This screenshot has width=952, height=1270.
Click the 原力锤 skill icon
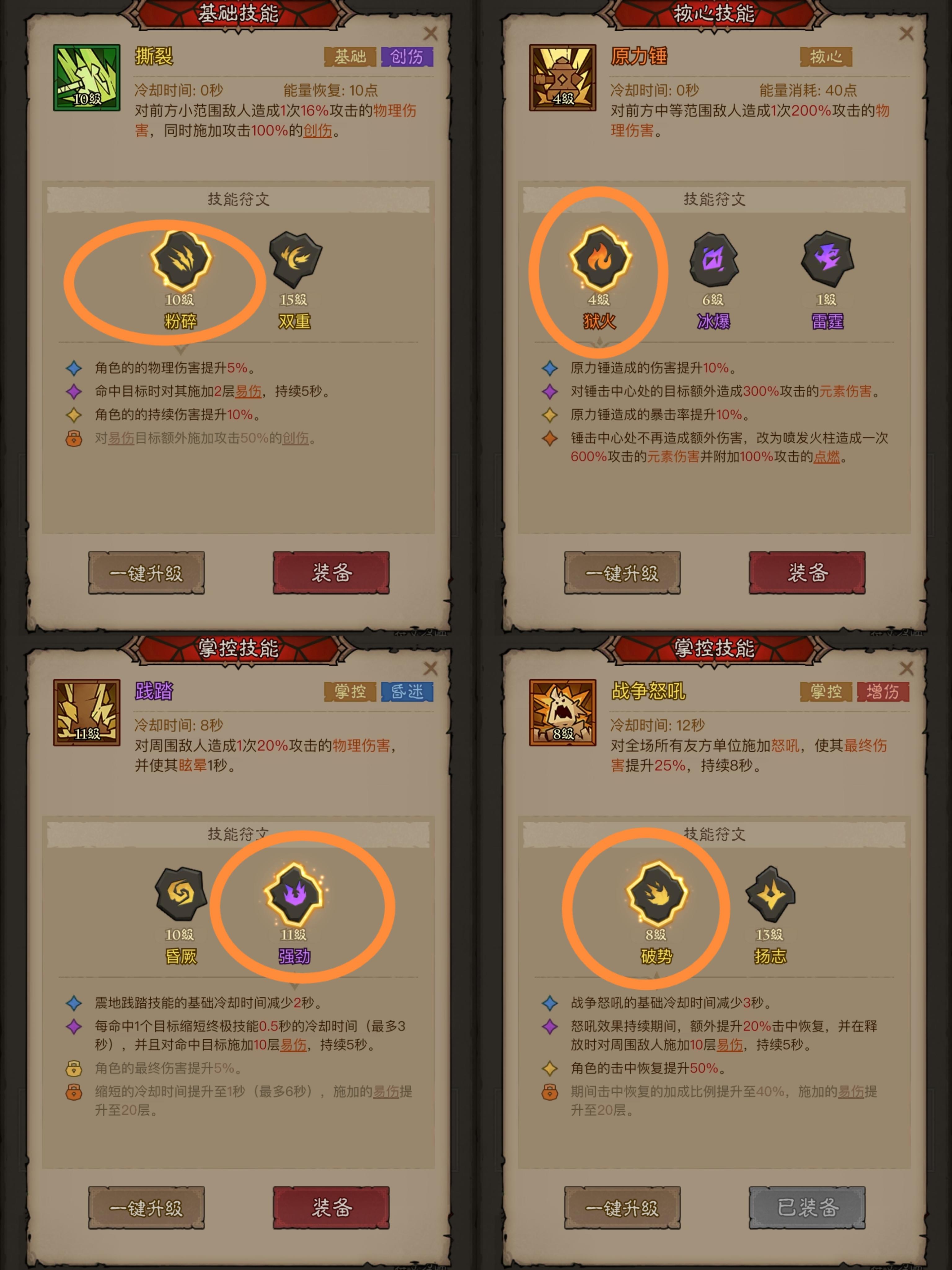click(x=563, y=78)
